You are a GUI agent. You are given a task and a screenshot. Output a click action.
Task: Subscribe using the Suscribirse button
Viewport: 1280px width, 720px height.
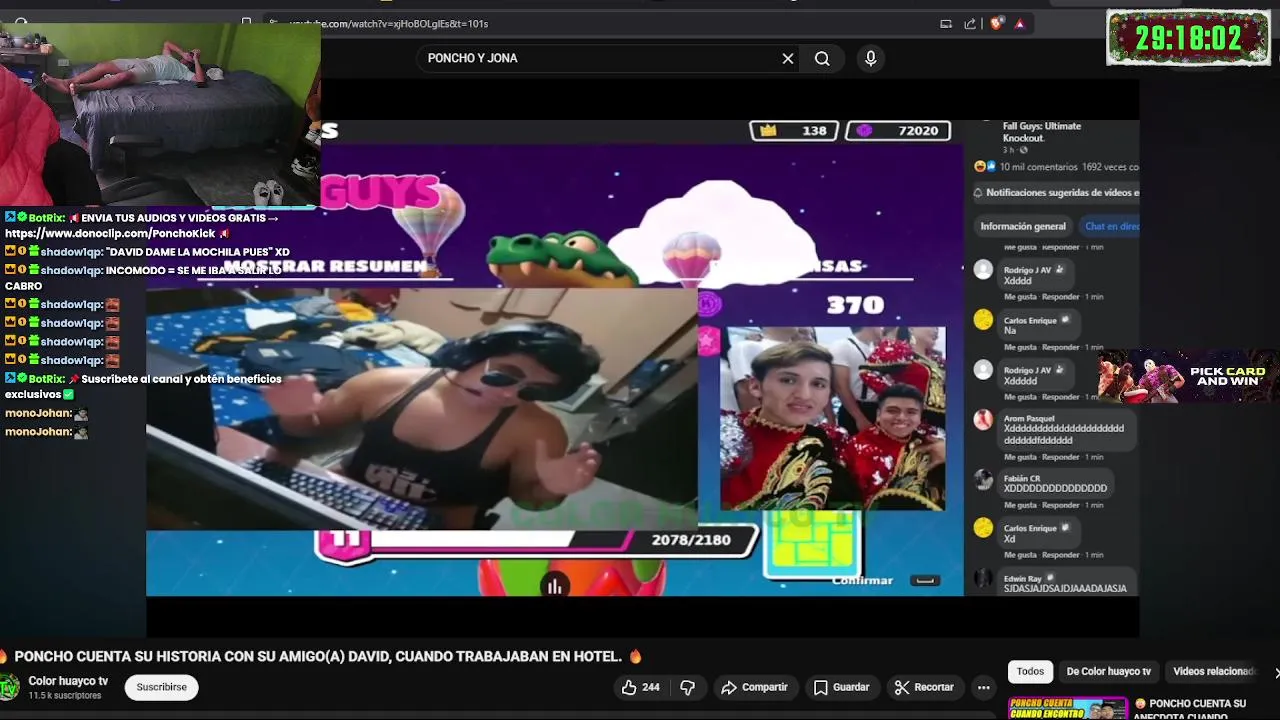coord(161,687)
